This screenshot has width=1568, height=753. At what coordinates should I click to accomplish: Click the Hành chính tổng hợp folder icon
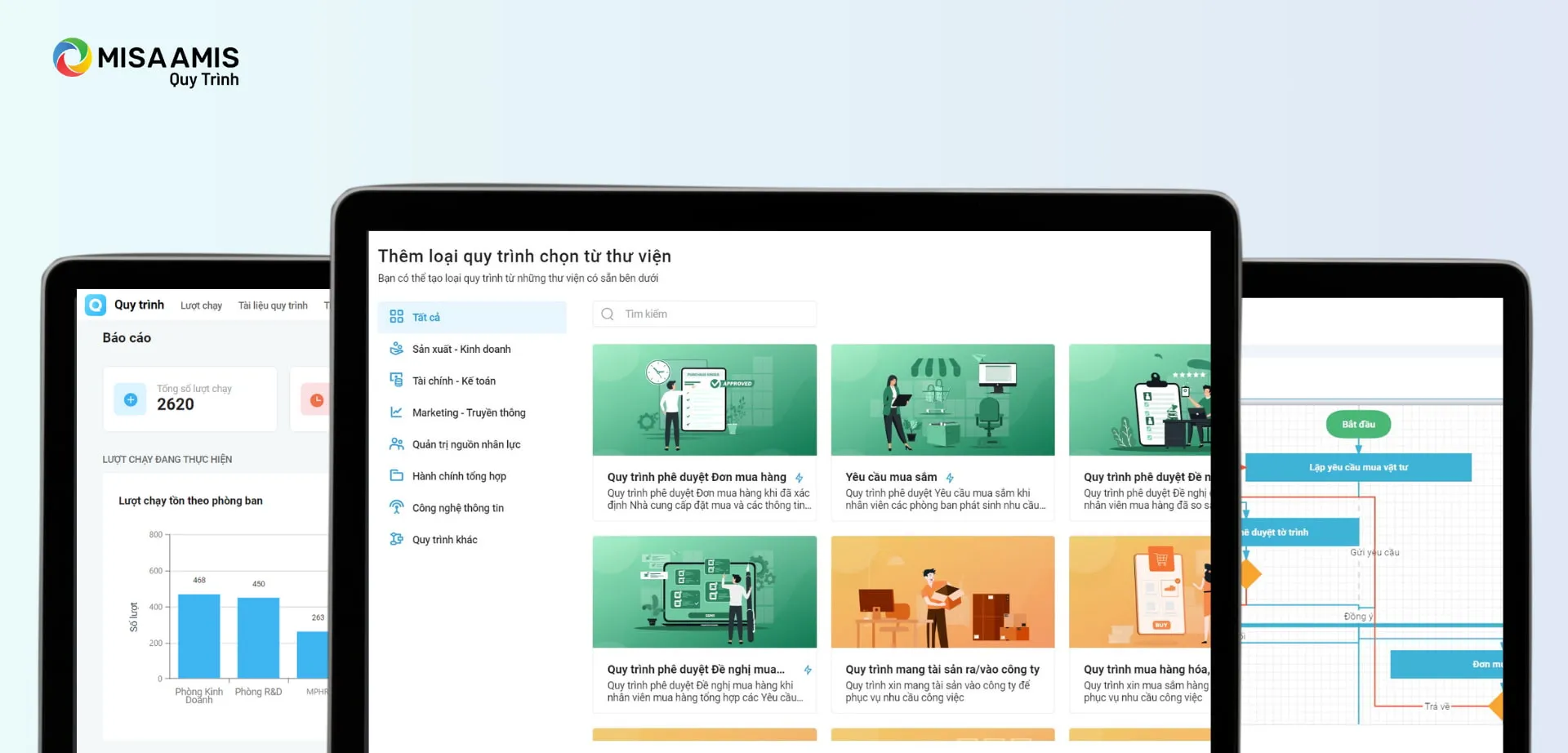coord(396,476)
